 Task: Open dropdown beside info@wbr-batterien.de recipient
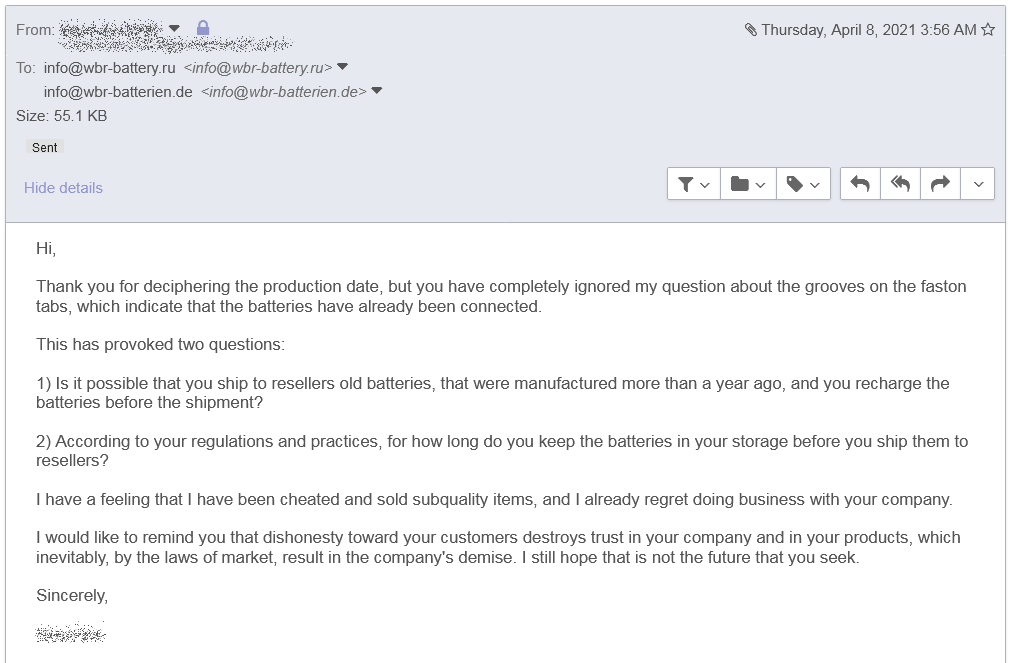click(377, 91)
